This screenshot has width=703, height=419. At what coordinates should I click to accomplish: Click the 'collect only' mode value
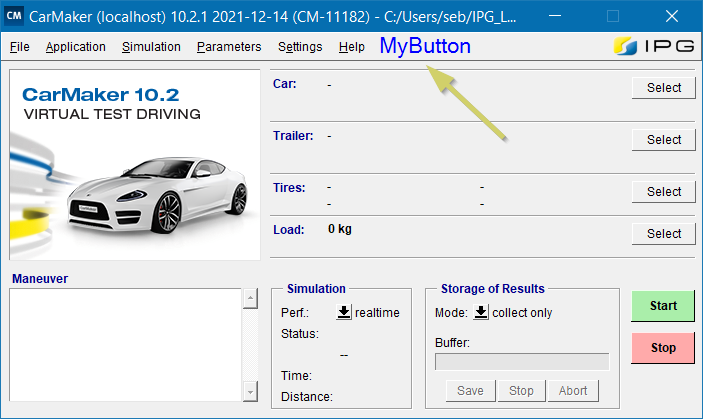(x=522, y=312)
